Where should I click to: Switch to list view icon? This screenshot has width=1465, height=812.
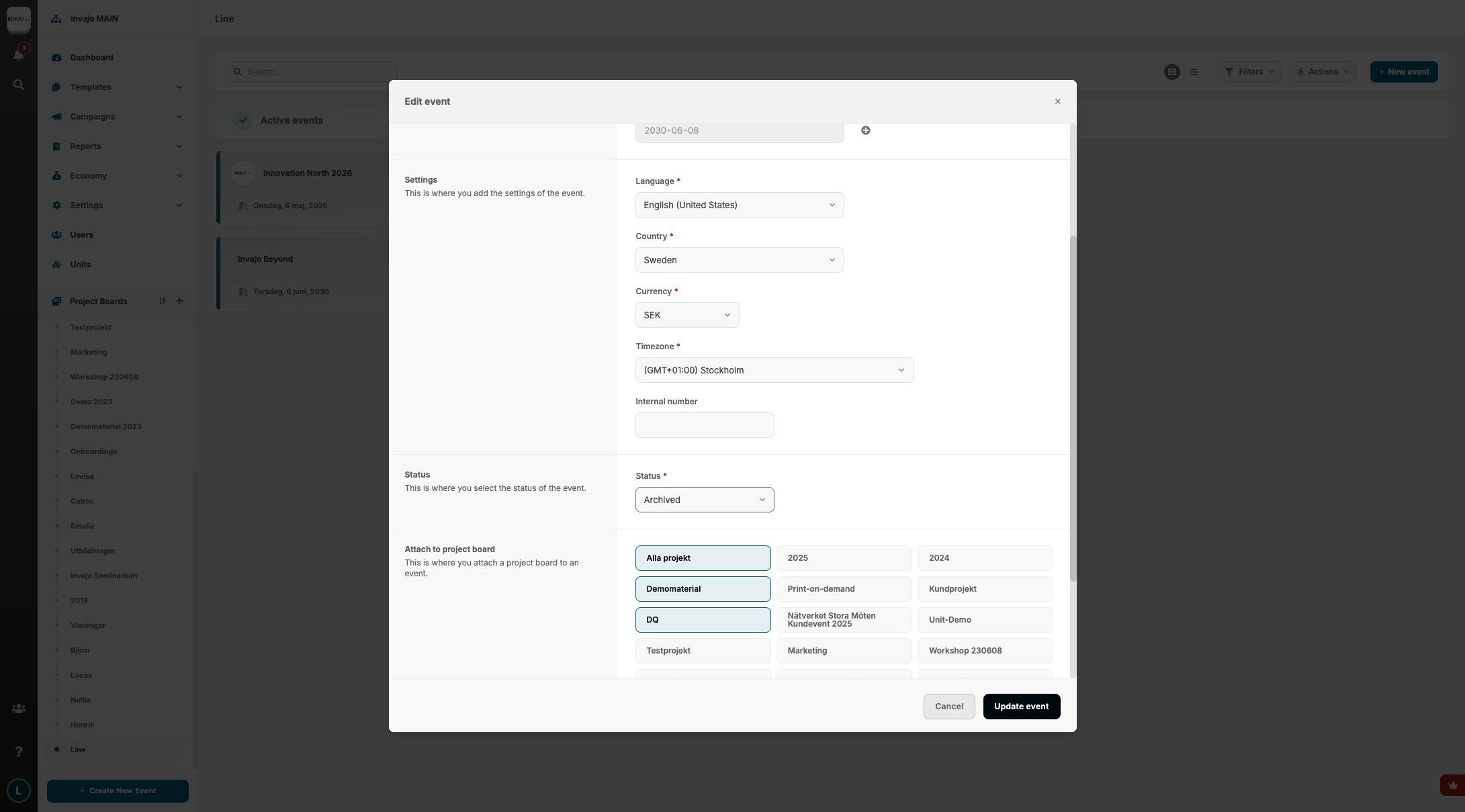click(1194, 72)
